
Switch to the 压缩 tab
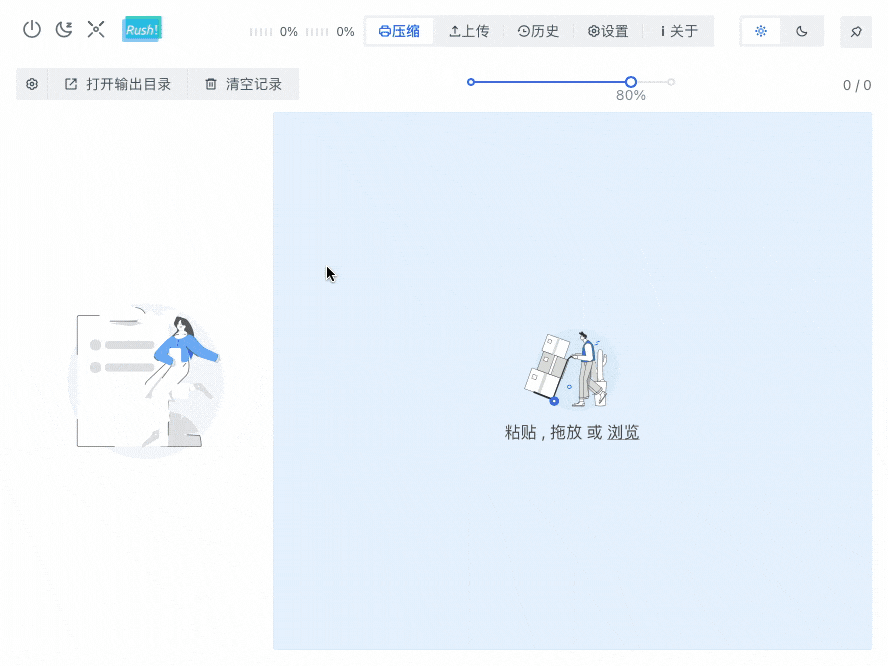coord(399,31)
